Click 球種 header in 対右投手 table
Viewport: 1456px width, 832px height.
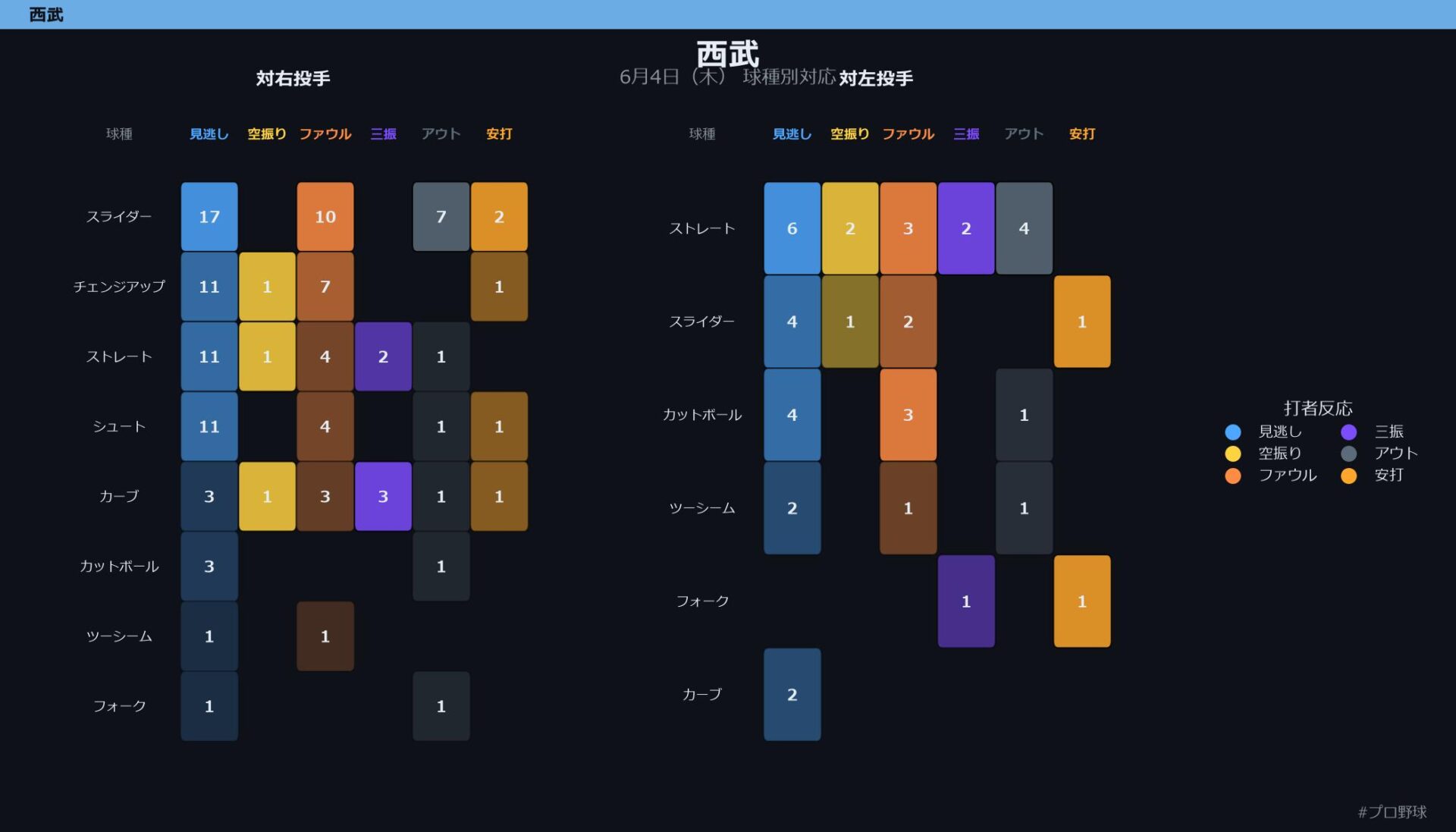pyautogui.click(x=119, y=133)
